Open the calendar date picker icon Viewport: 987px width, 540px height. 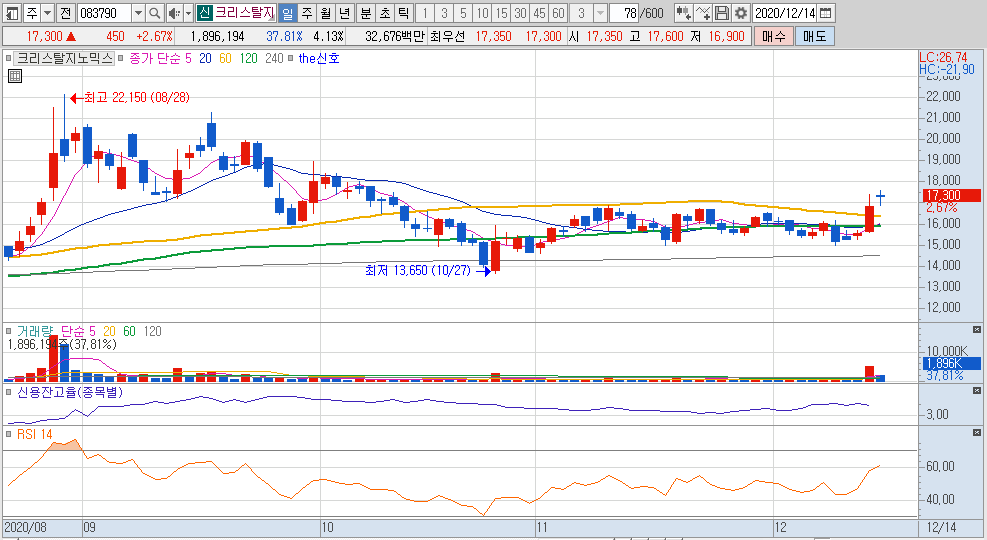826,13
